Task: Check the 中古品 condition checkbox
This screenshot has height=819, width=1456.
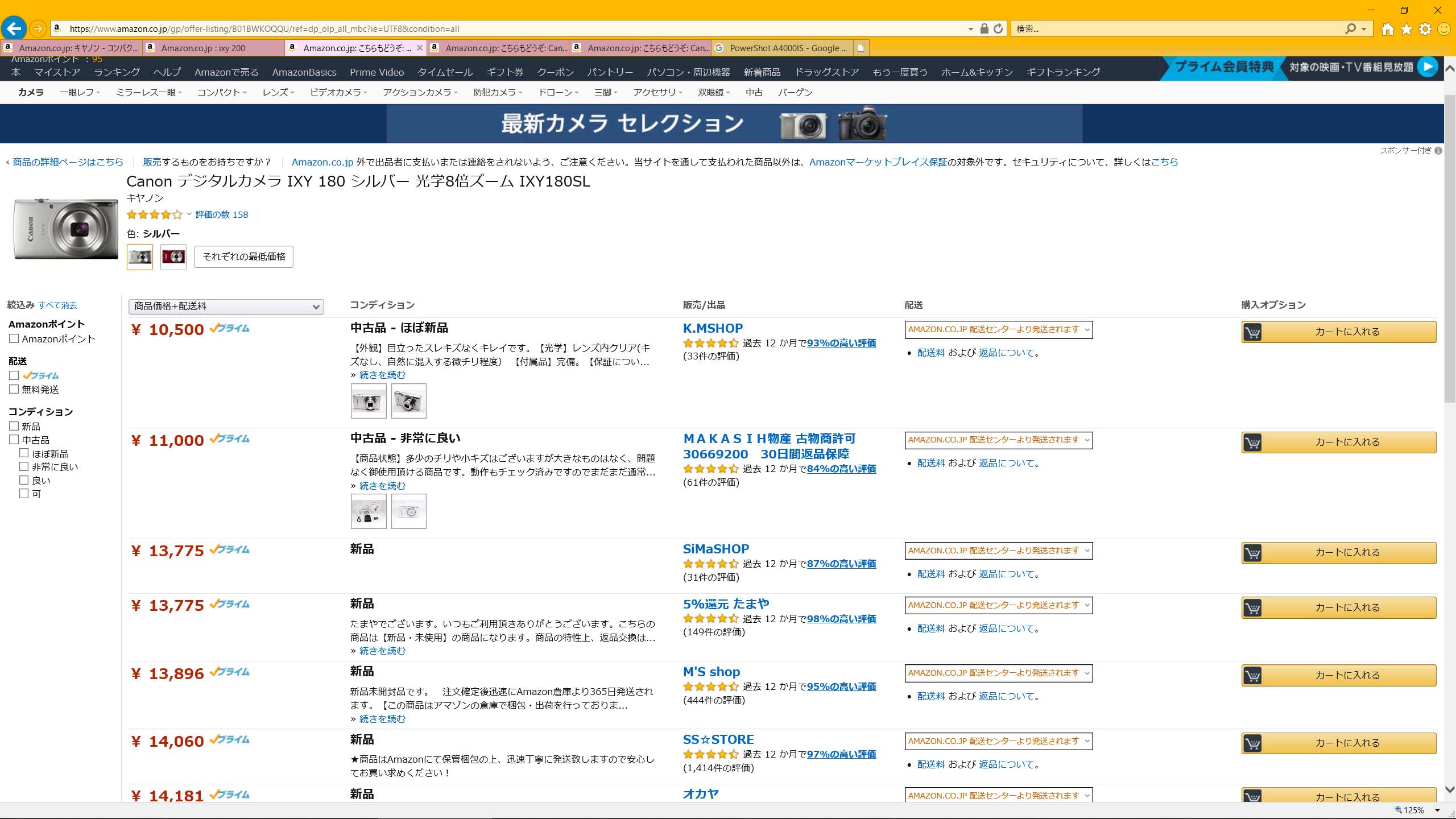Action: tap(14, 440)
